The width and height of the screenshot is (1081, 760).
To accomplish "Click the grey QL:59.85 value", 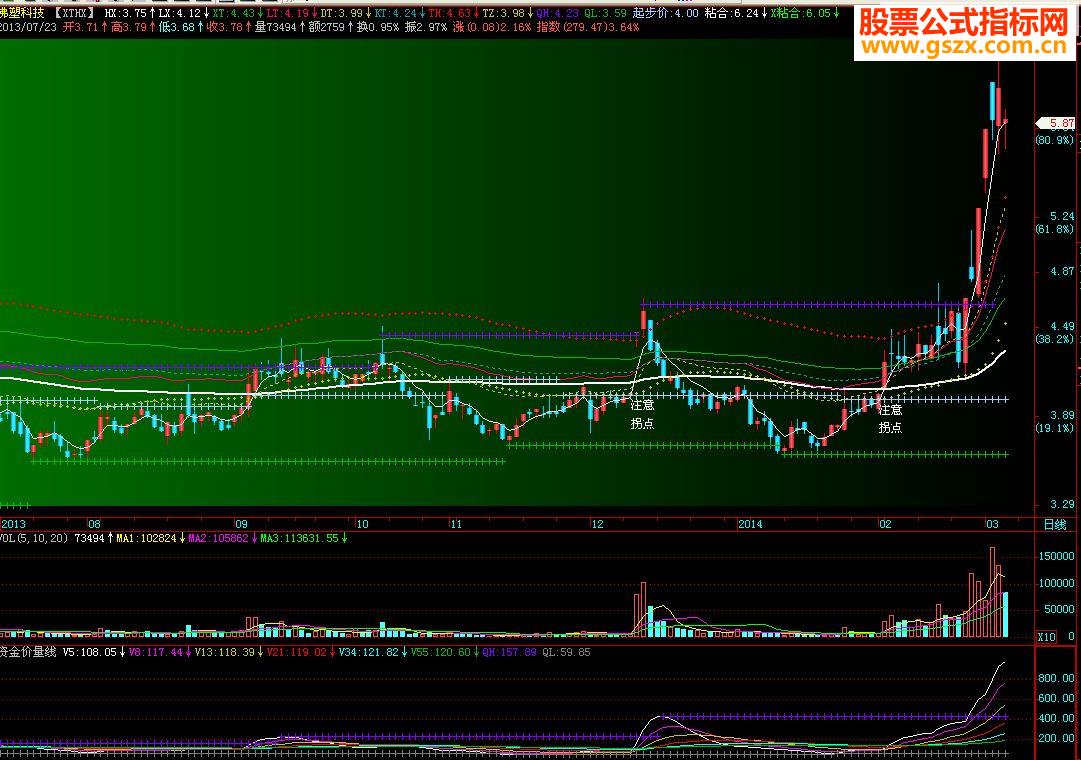I will point(567,652).
